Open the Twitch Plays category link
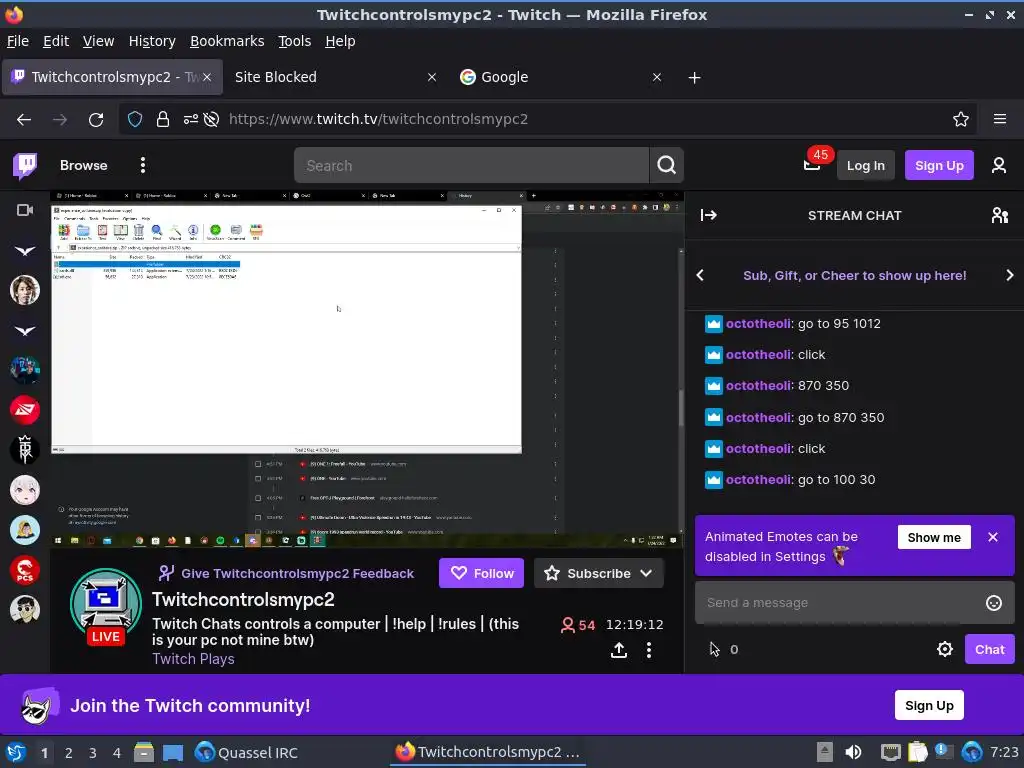 click(193, 659)
